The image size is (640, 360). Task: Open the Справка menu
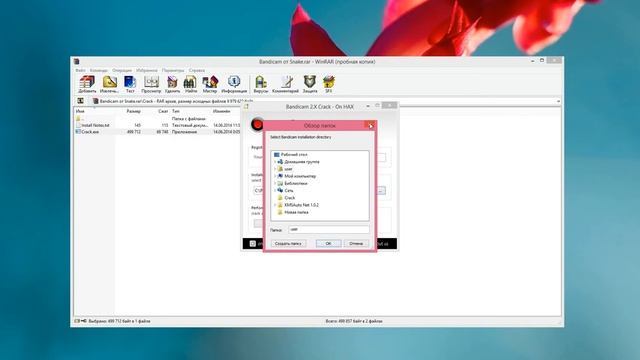[x=197, y=70]
